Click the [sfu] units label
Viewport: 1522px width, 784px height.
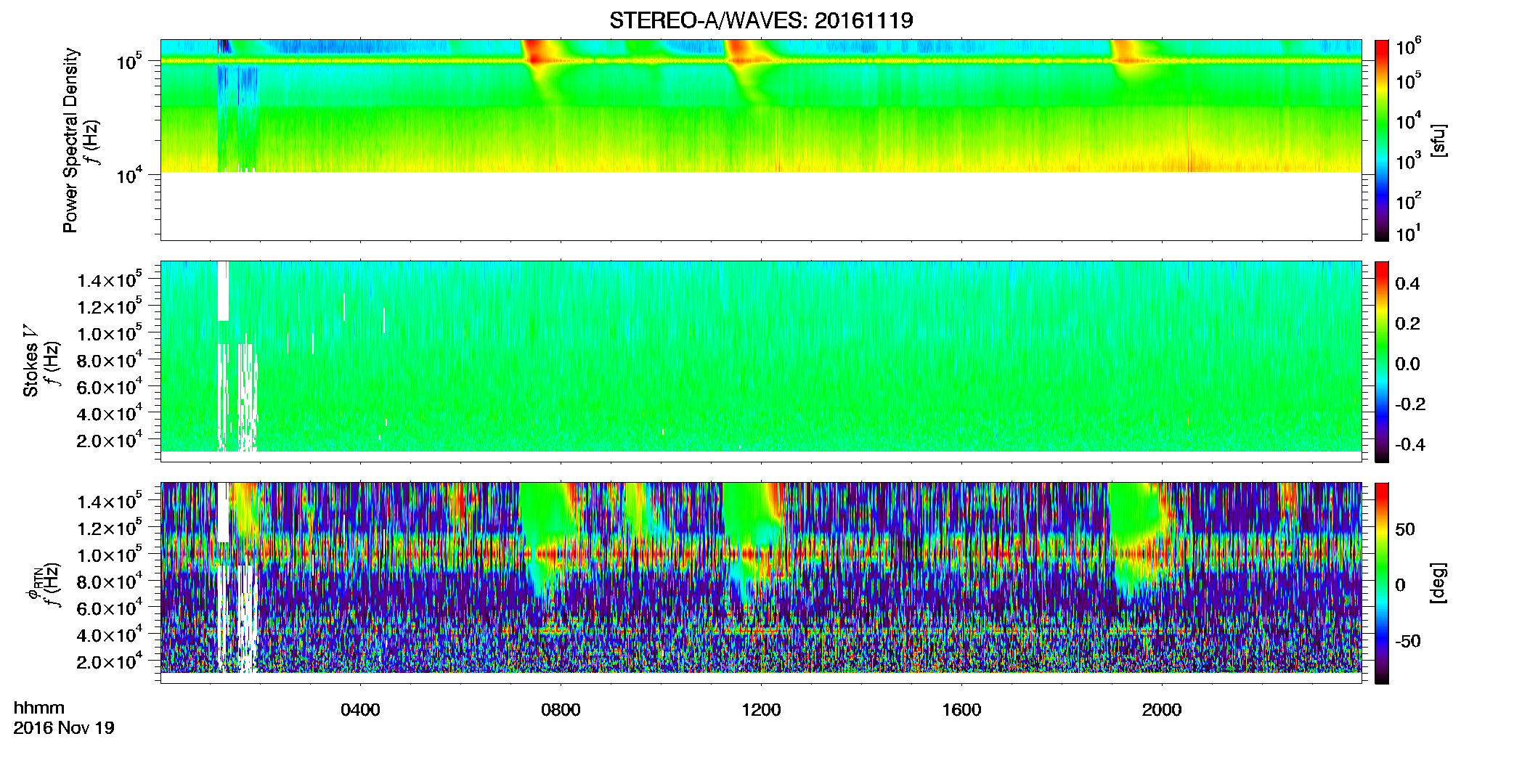point(1438,140)
